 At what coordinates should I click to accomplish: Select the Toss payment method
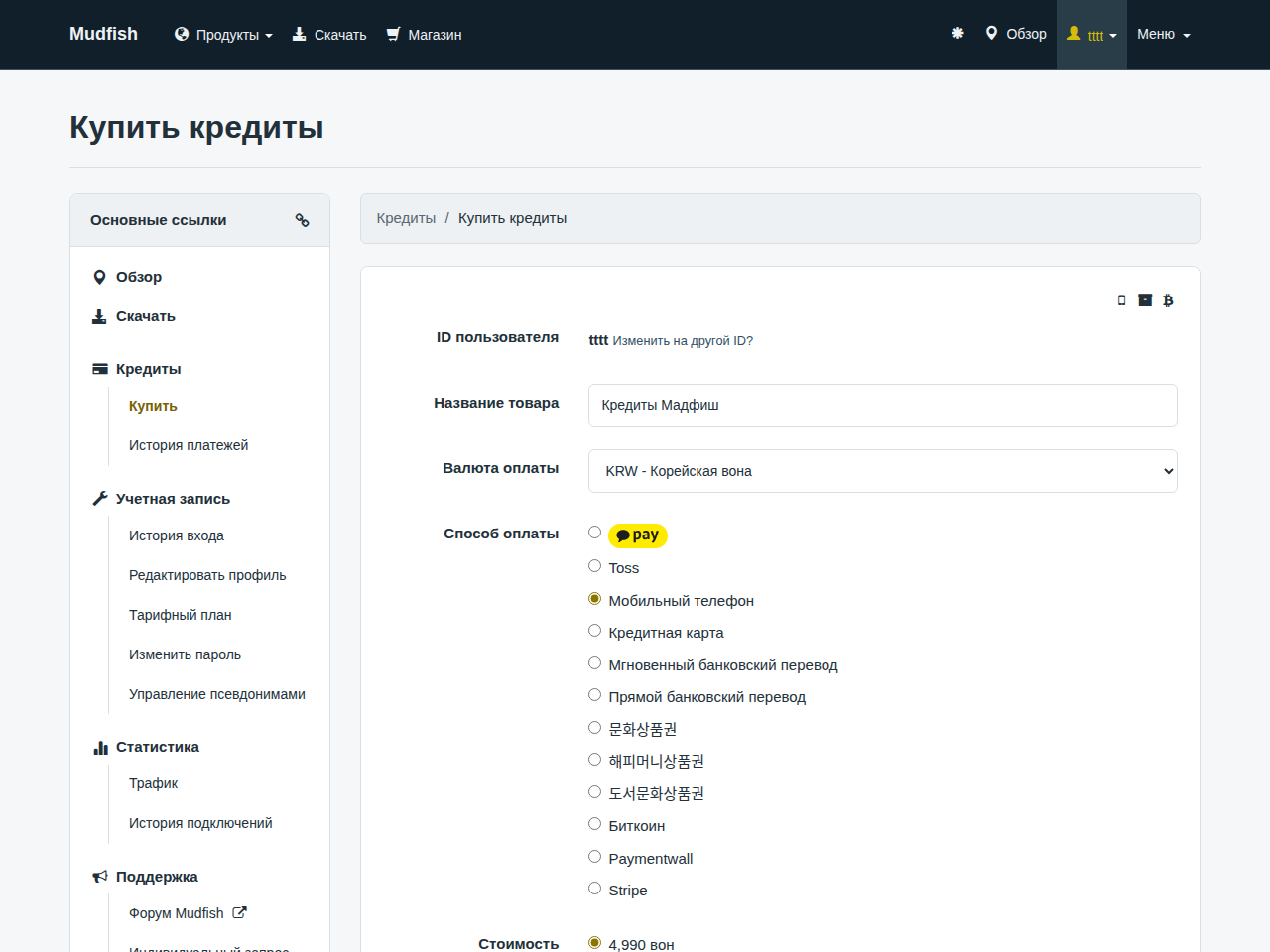tap(595, 566)
